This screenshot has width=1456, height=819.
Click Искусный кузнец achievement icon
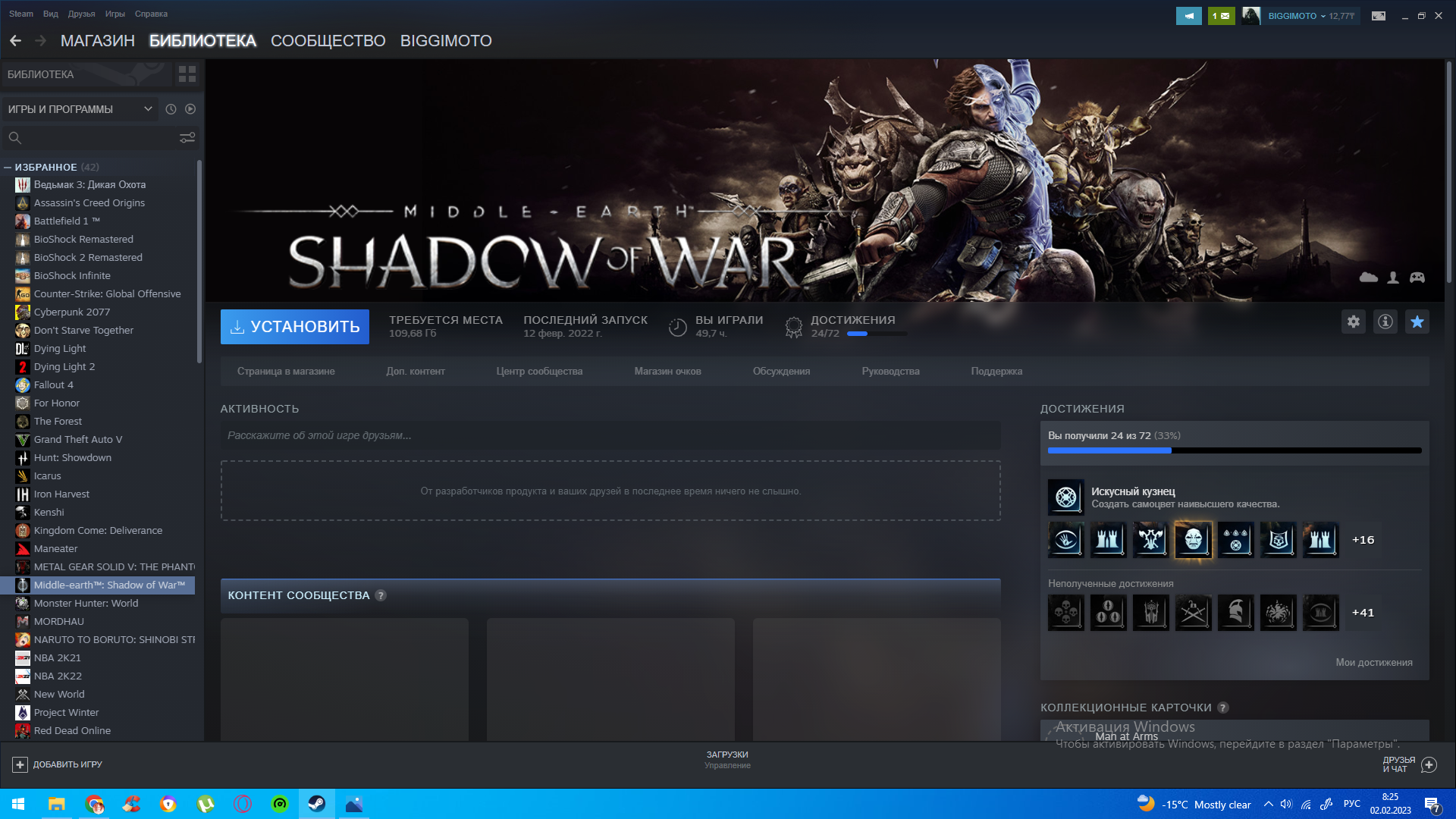pos(1066,497)
